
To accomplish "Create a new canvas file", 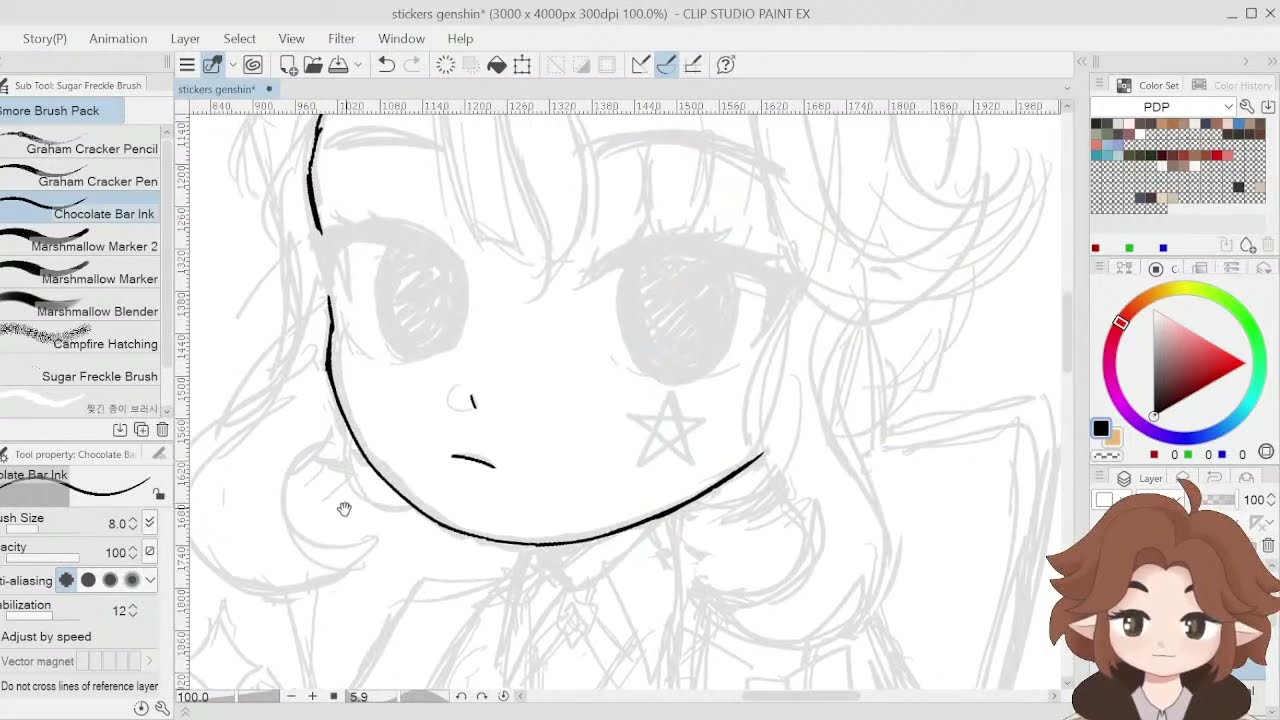I will point(288,65).
